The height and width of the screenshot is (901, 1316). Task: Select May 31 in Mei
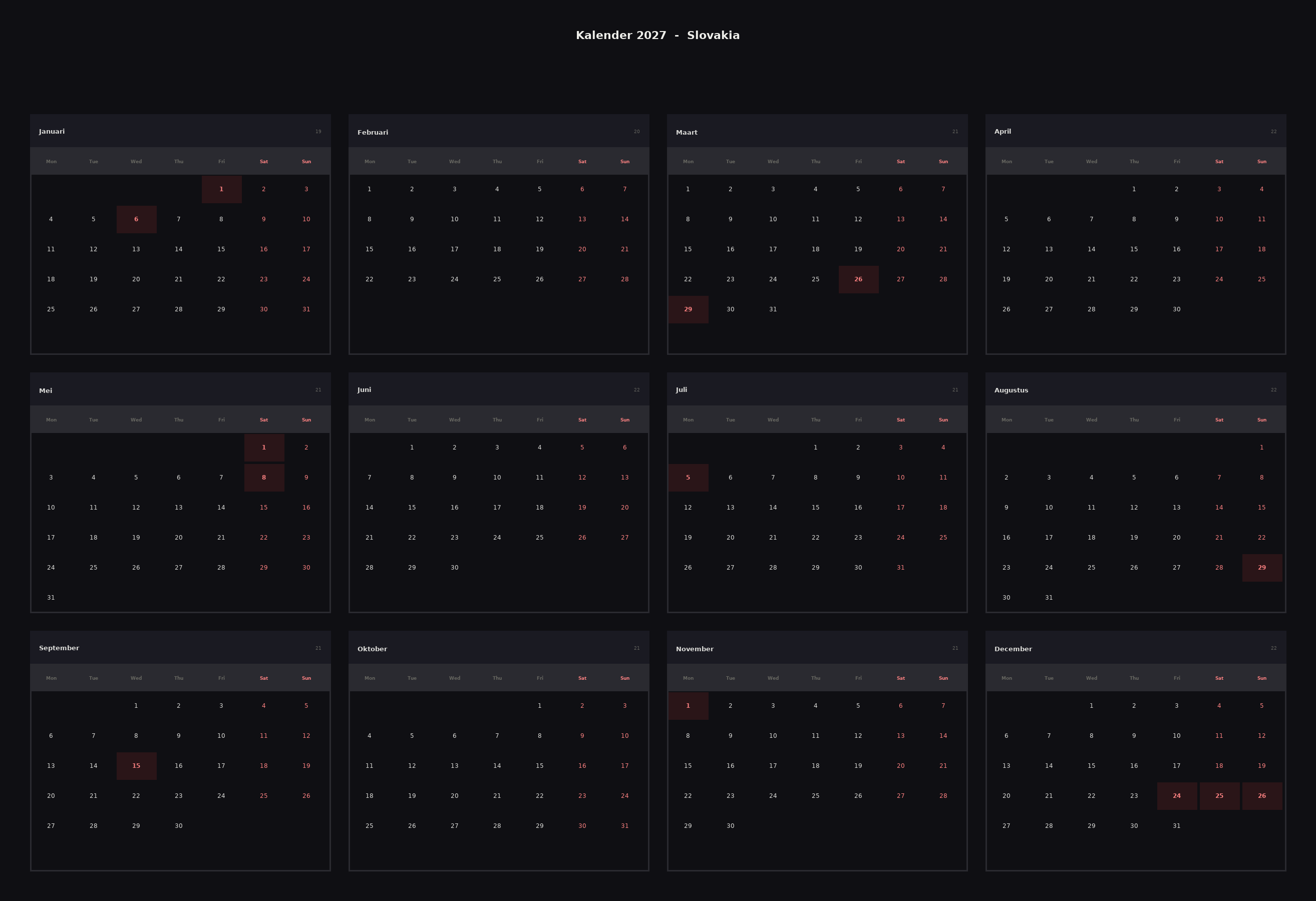[x=51, y=597]
